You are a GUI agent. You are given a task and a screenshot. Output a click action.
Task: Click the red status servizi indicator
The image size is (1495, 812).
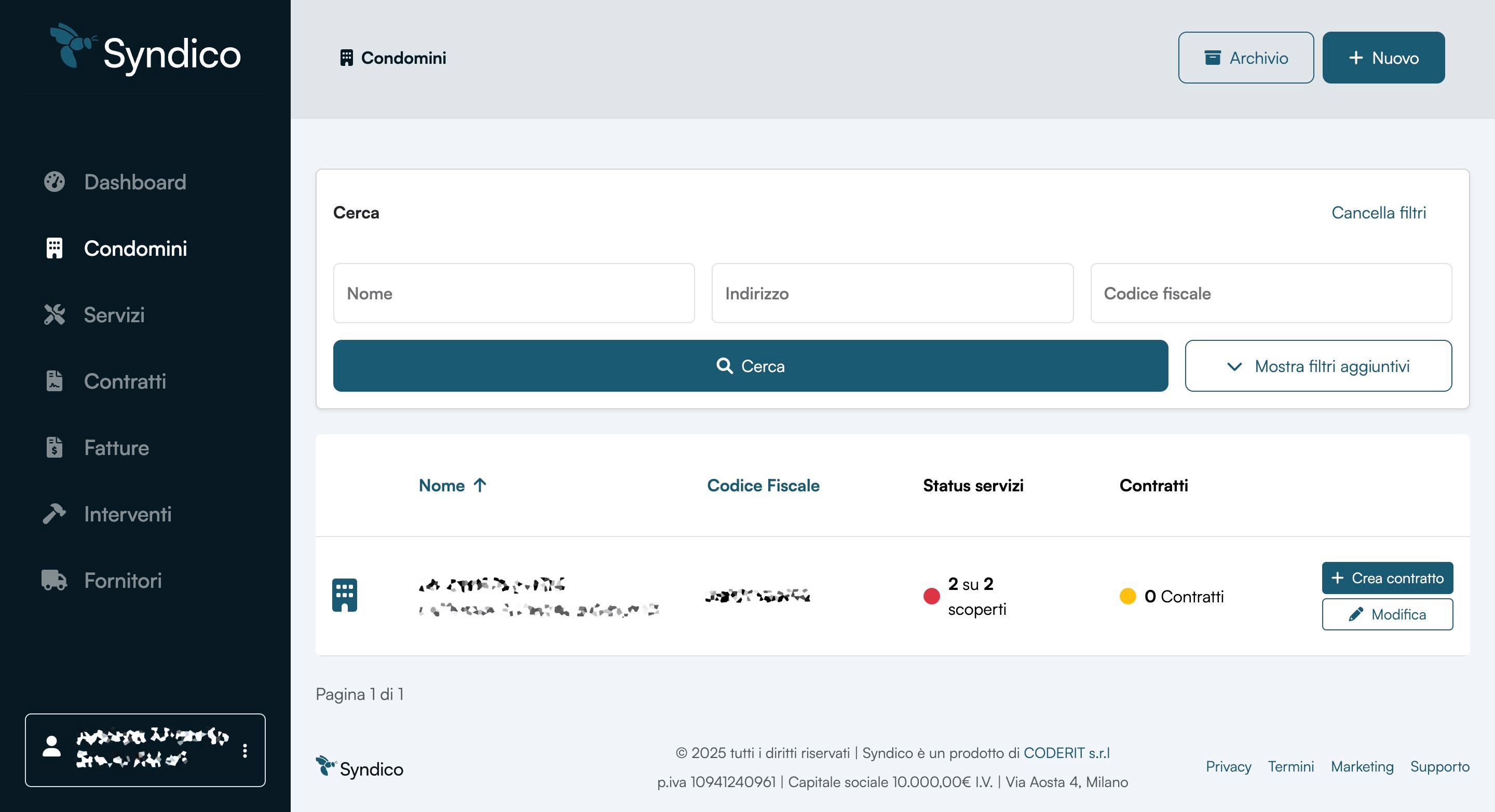931,596
